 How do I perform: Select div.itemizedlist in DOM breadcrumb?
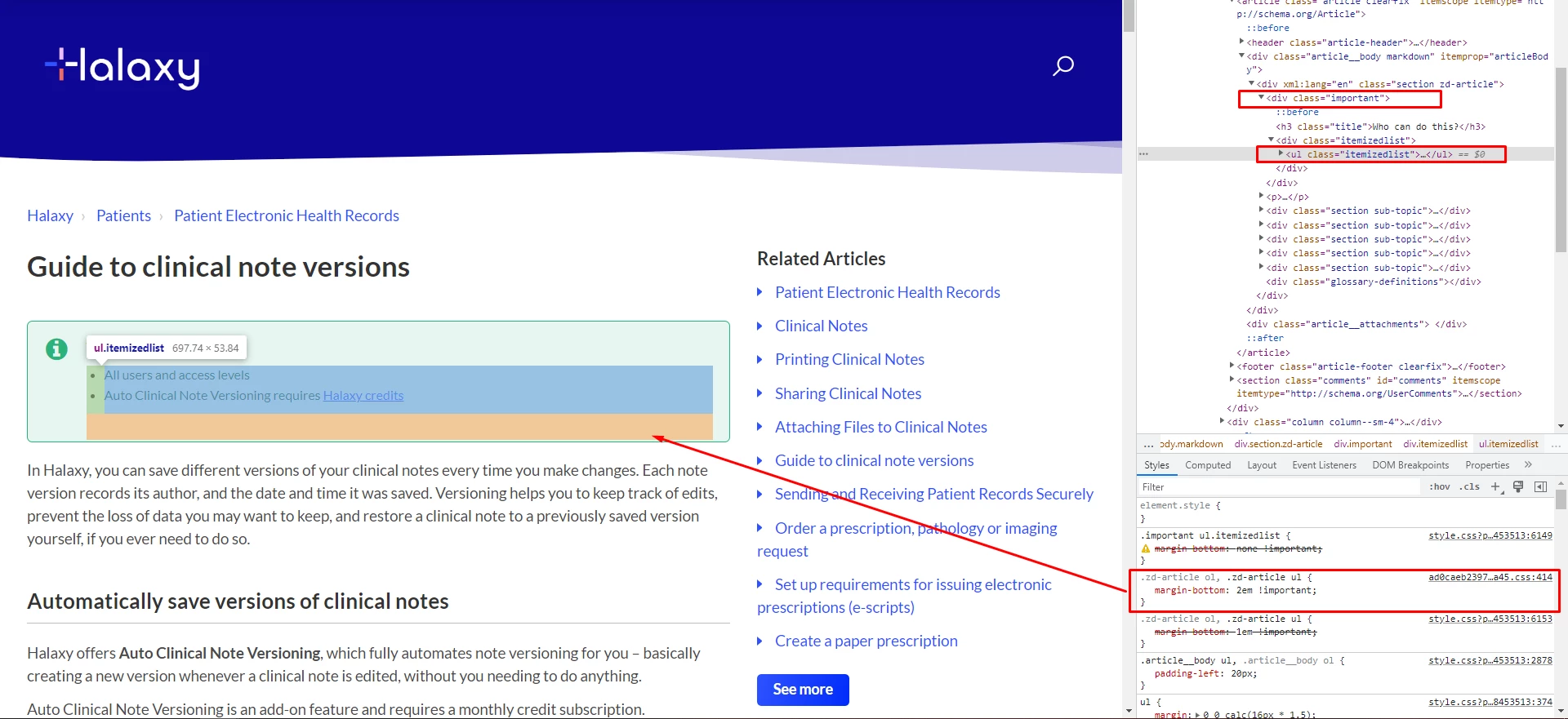click(x=1435, y=444)
